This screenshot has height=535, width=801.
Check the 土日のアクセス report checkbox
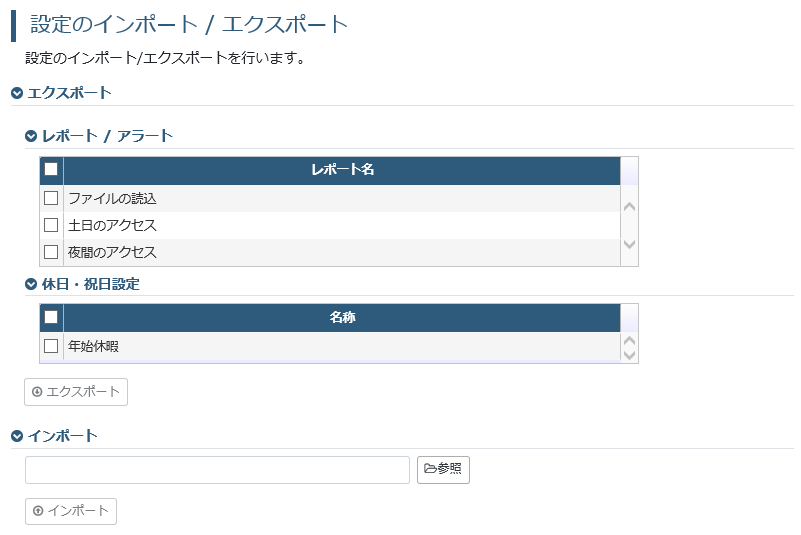point(51,225)
